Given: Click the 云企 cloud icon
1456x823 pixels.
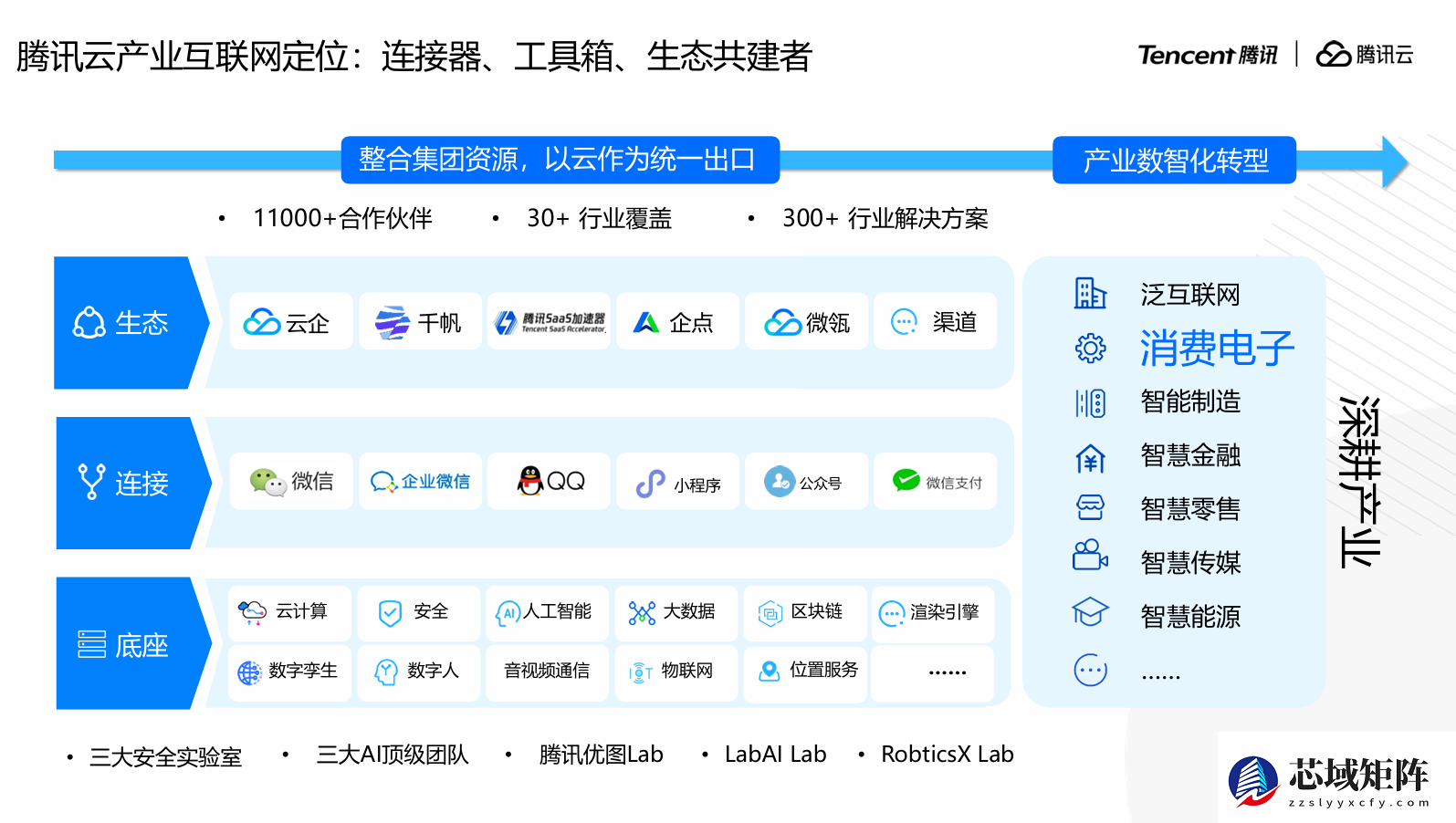Looking at the screenshot, I should click(x=262, y=322).
